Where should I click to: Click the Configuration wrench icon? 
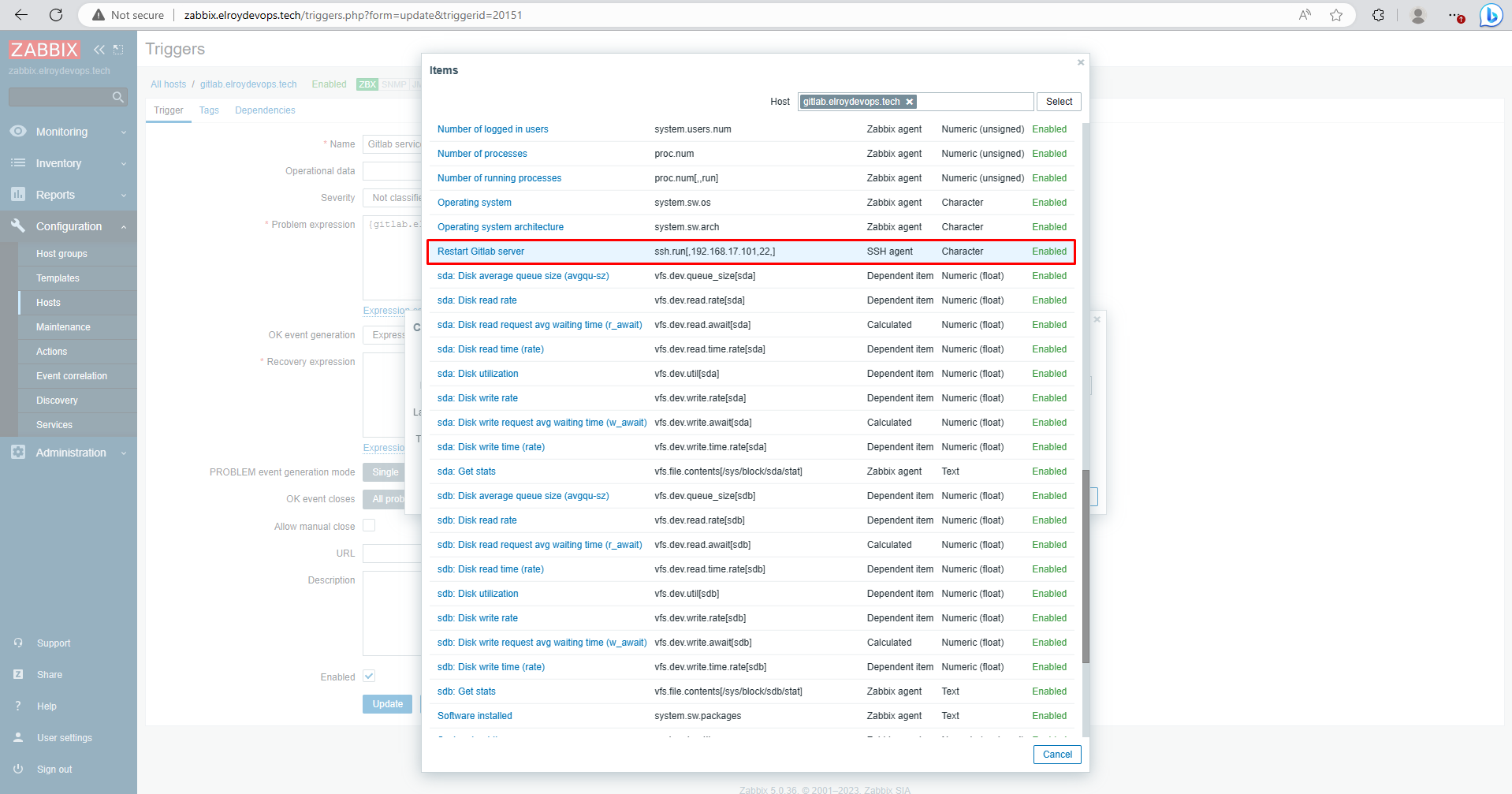point(18,226)
